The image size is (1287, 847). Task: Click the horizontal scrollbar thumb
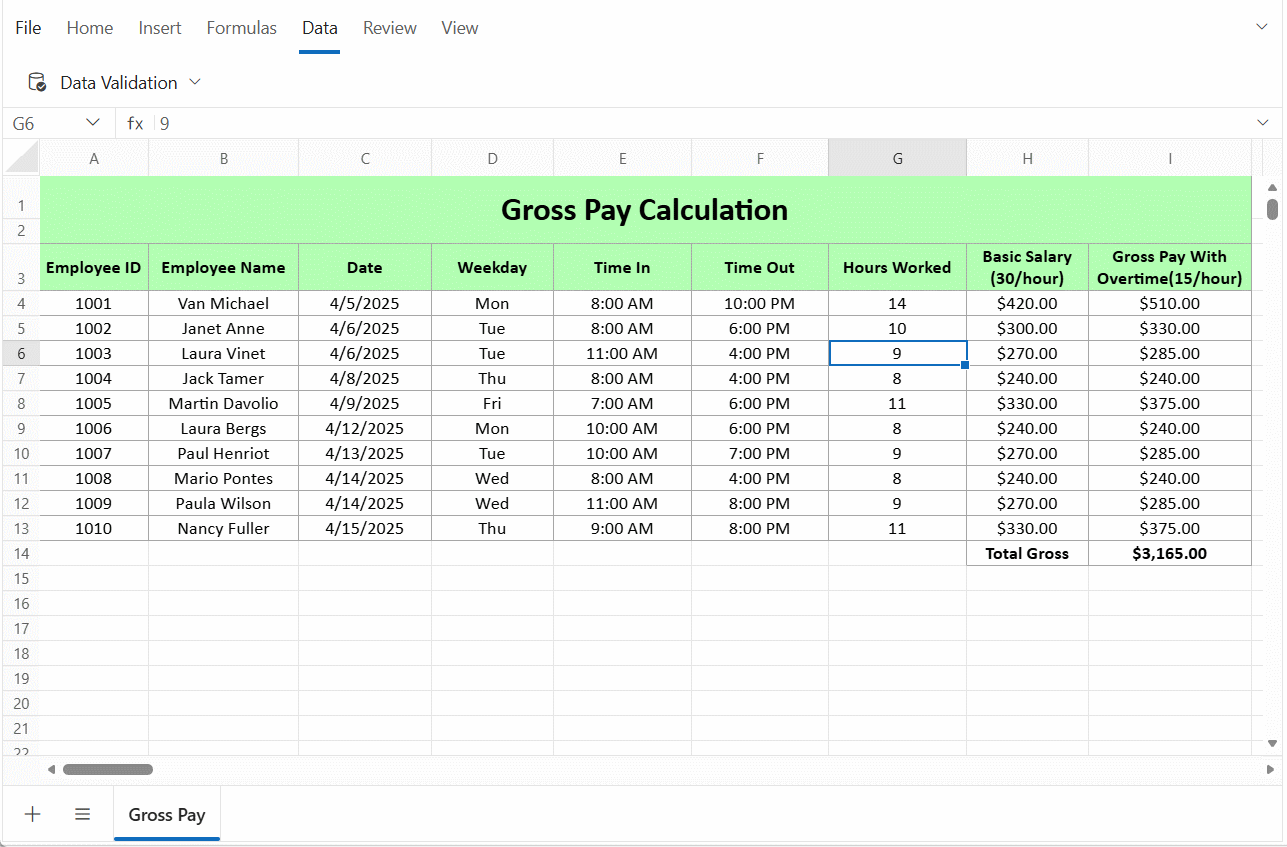click(x=108, y=769)
